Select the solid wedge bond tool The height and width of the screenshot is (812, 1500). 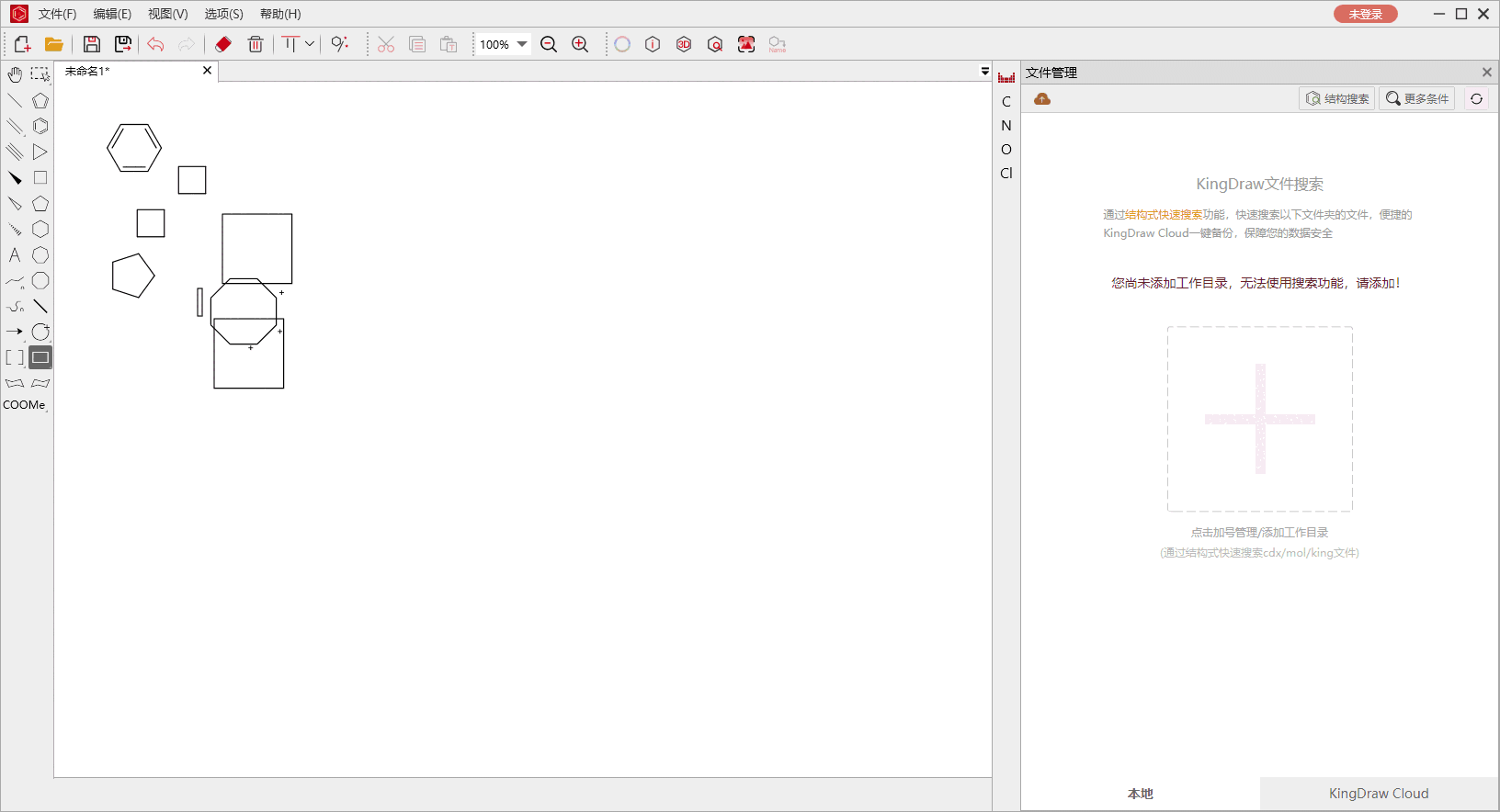click(x=15, y=178)
